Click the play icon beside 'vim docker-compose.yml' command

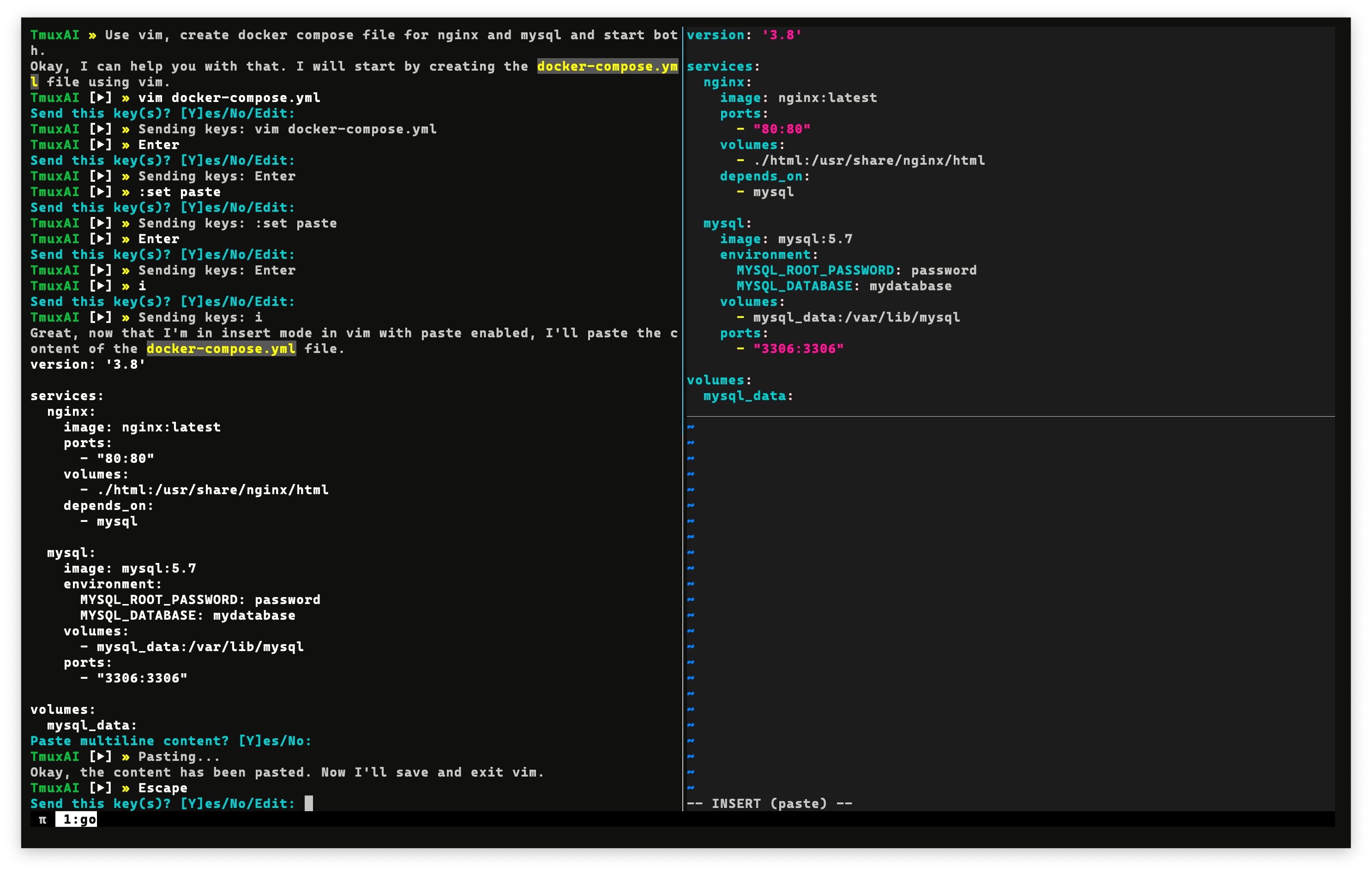(100, 98)
